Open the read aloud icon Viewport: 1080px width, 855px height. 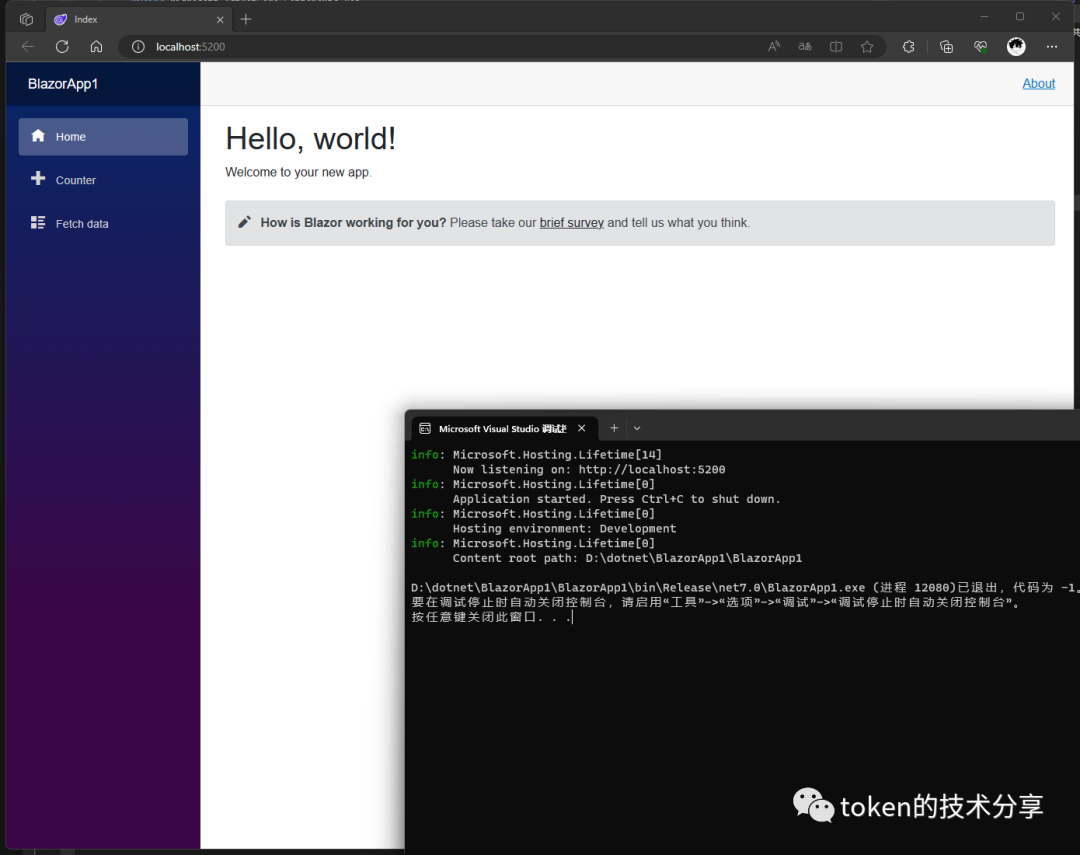click(774, 47)
